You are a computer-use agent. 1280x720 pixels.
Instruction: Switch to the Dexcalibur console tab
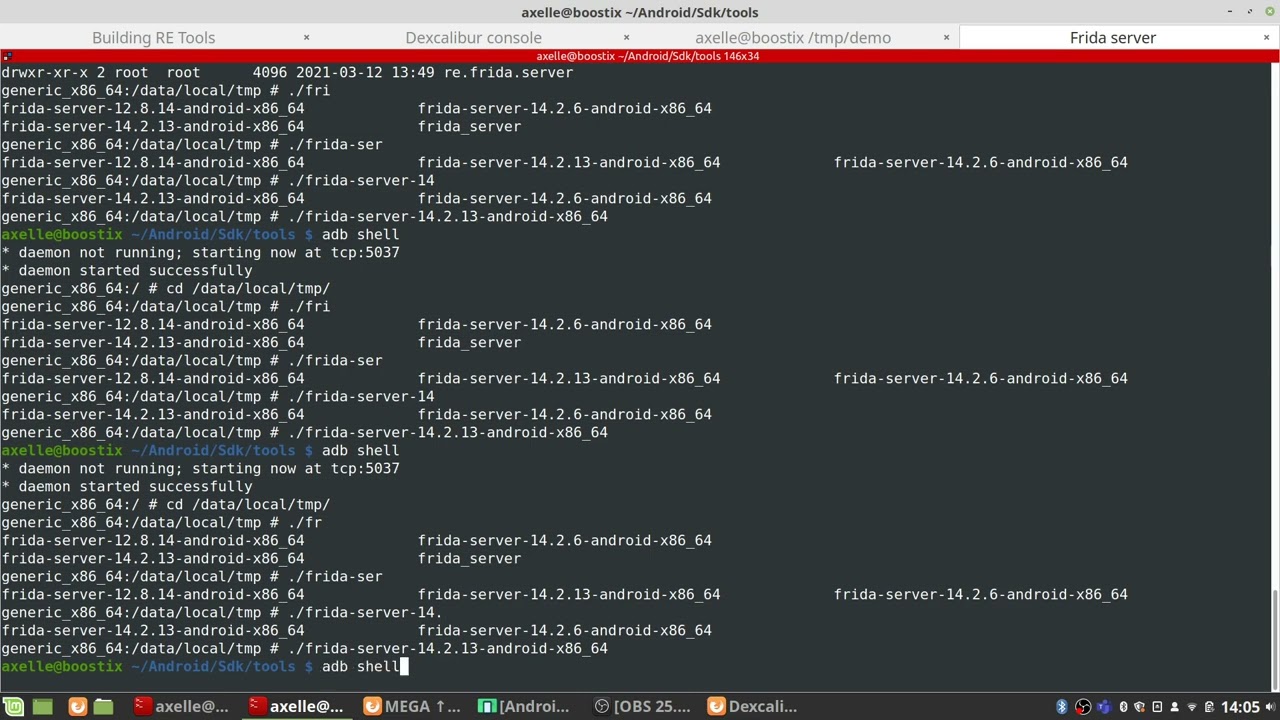(473, 37)
